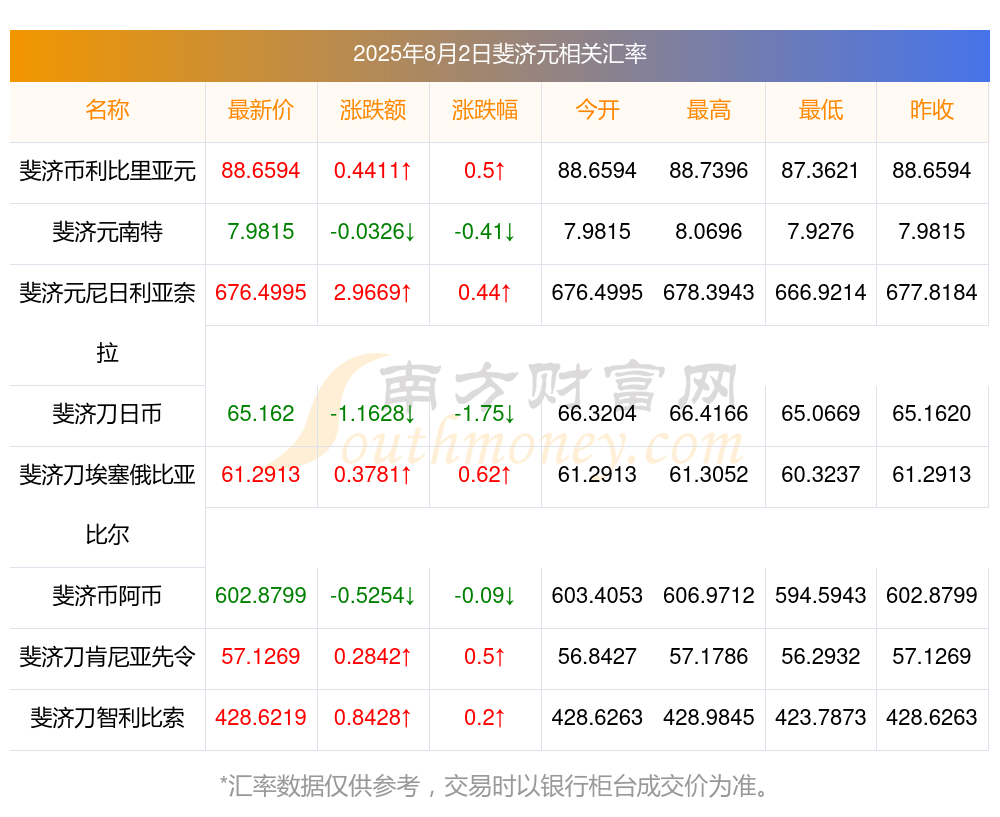Click percent change 0.44↑

click(485, 293)
